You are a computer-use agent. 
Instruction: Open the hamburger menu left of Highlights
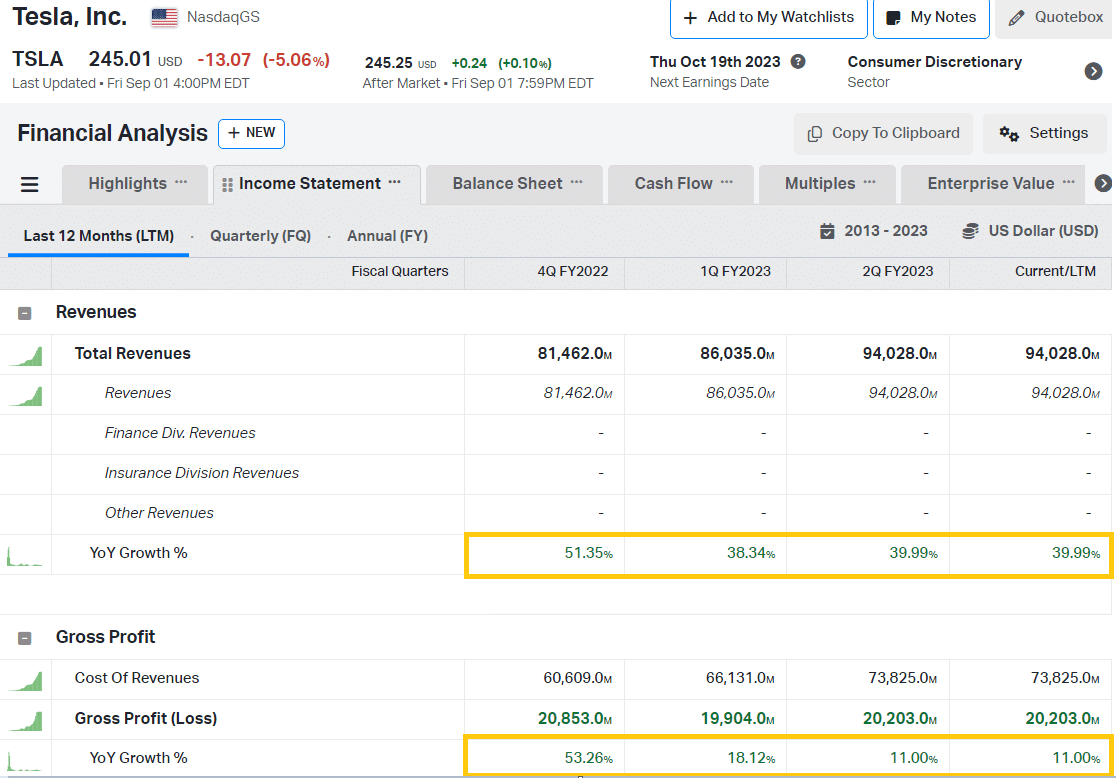(x=29, y=184)
